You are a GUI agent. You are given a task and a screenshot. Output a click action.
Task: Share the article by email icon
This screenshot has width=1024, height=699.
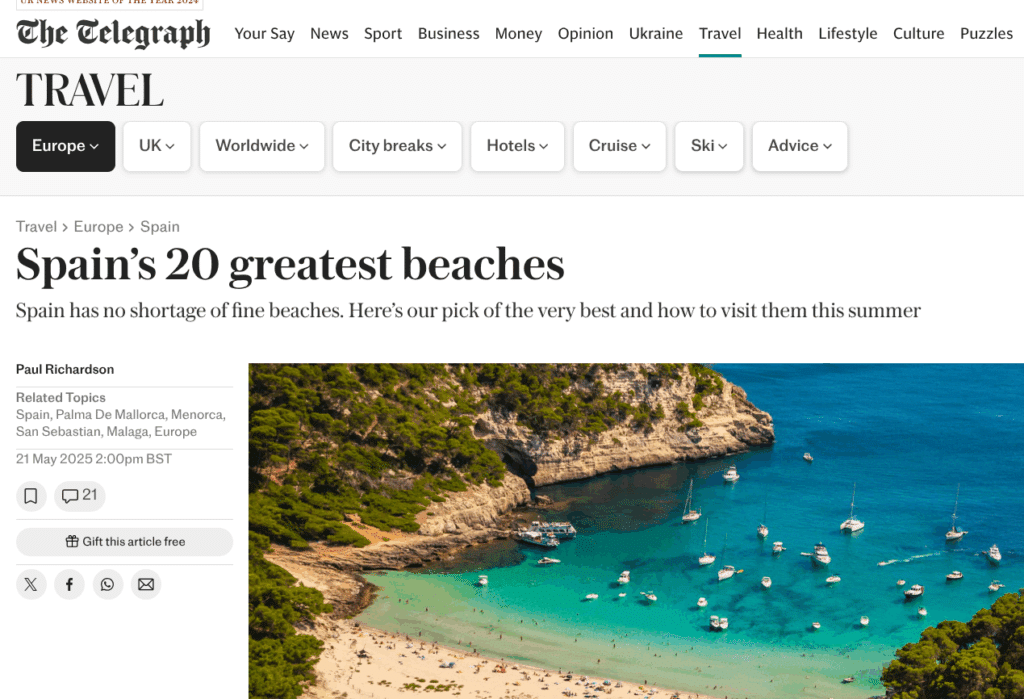[146, 584]
